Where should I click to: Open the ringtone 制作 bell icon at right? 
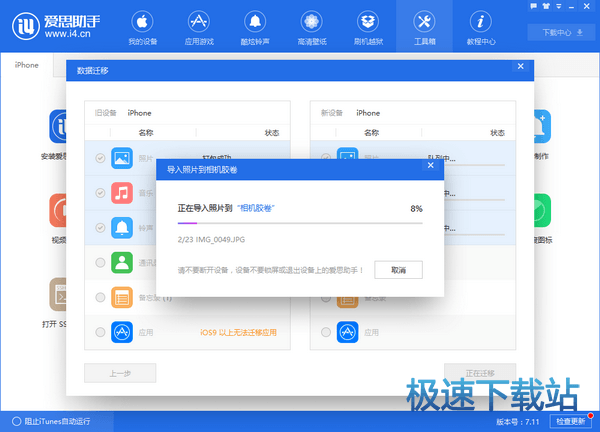(543, 127)
